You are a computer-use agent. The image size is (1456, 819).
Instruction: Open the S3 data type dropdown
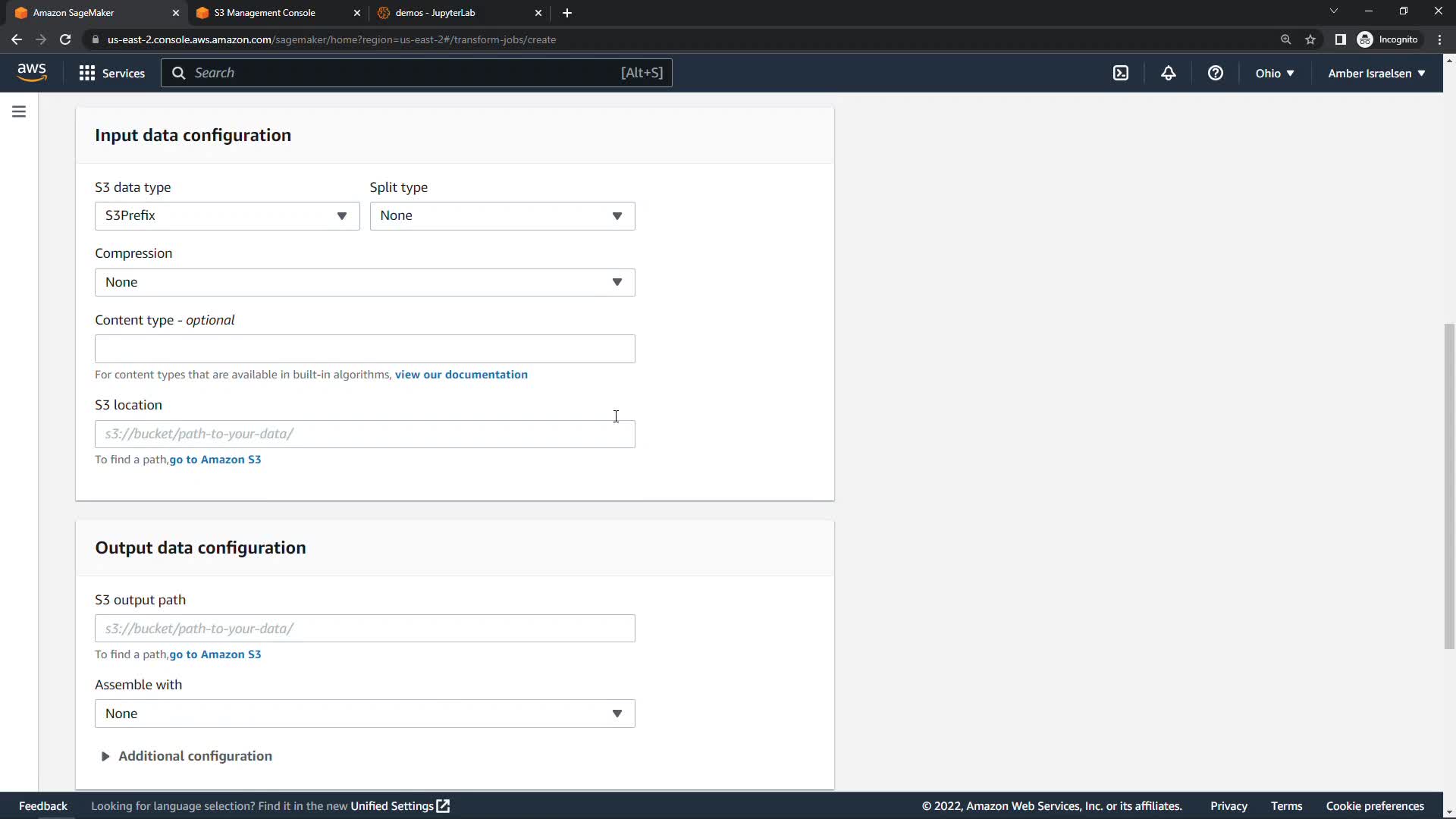[x=227, y=216]
